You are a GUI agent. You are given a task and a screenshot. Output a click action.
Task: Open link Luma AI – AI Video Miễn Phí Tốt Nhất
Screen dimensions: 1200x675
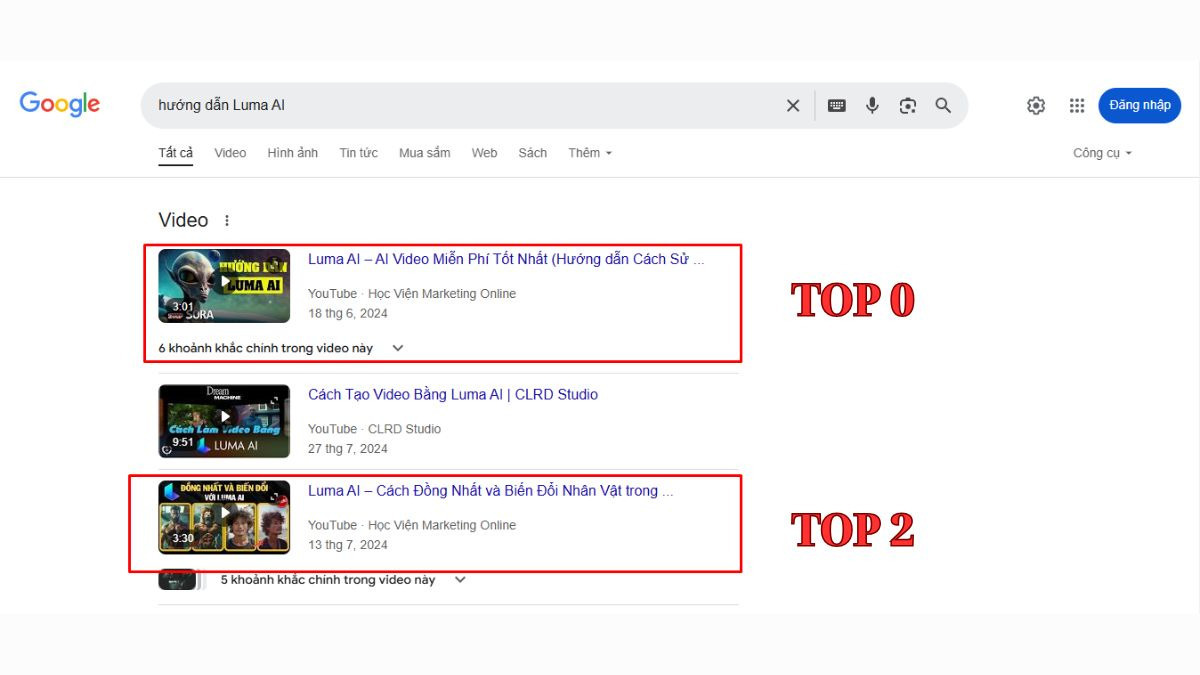coord(506,259)
